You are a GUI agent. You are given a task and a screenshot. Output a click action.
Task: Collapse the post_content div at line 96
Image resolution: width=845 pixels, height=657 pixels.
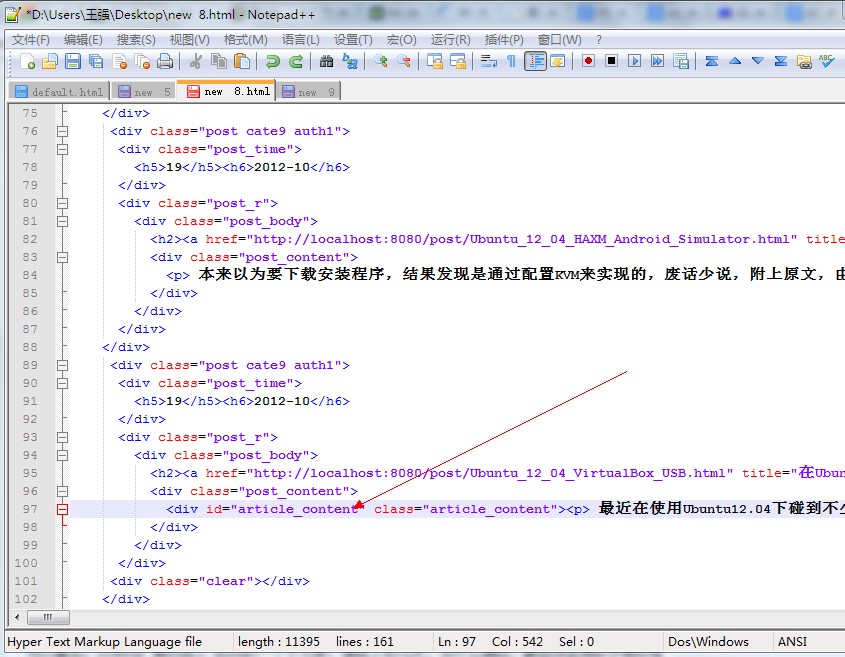pos(63,492)
